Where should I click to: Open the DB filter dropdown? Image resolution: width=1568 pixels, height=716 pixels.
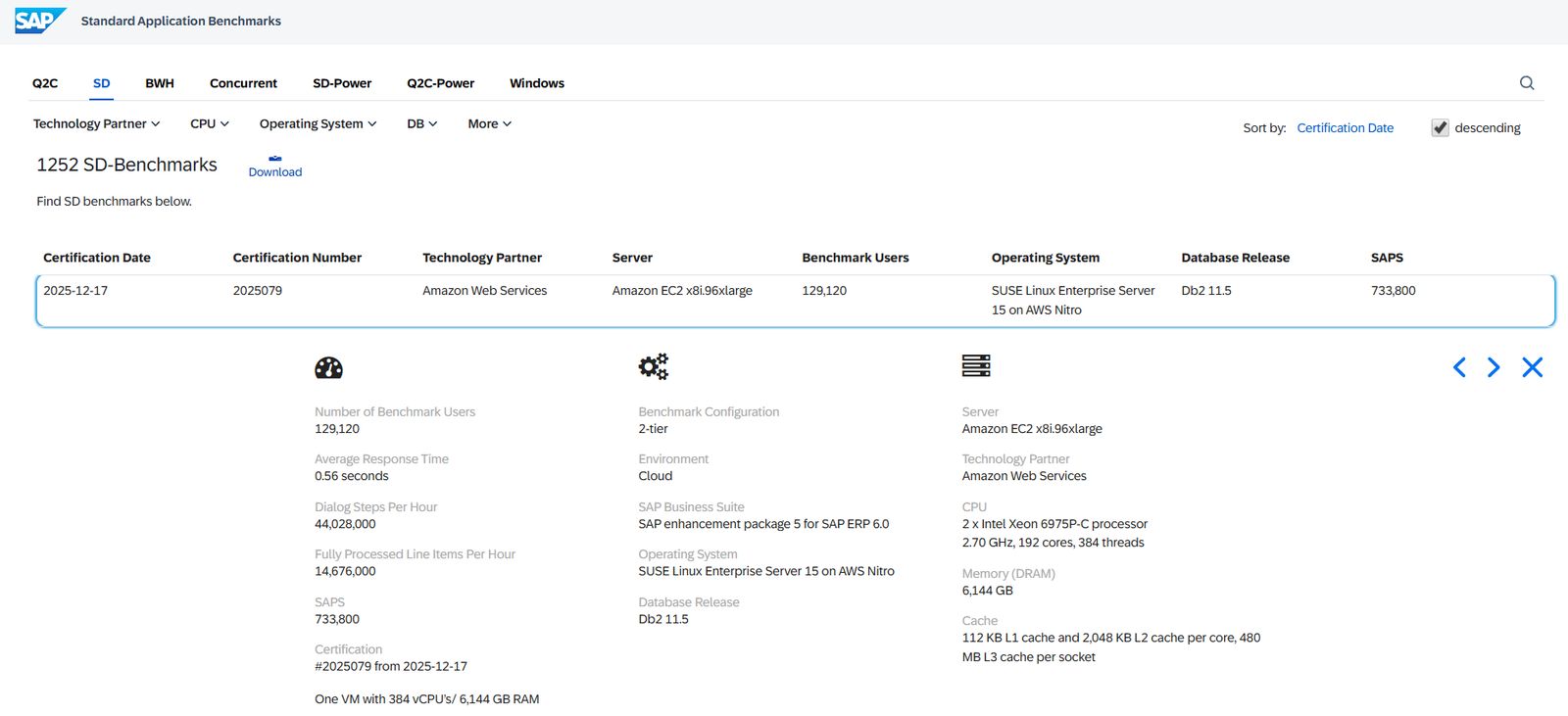click(x=421, y=124)
